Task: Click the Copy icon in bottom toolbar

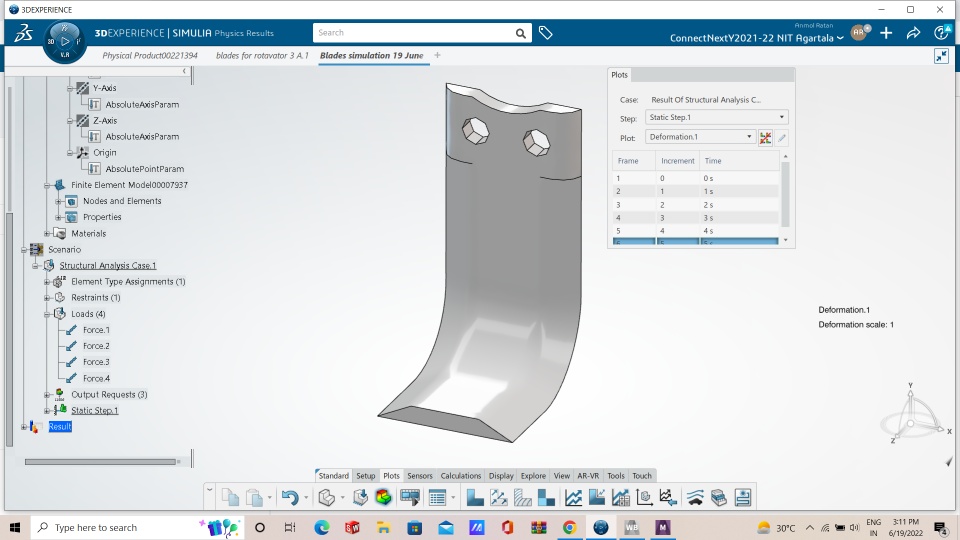Action: 230,497
